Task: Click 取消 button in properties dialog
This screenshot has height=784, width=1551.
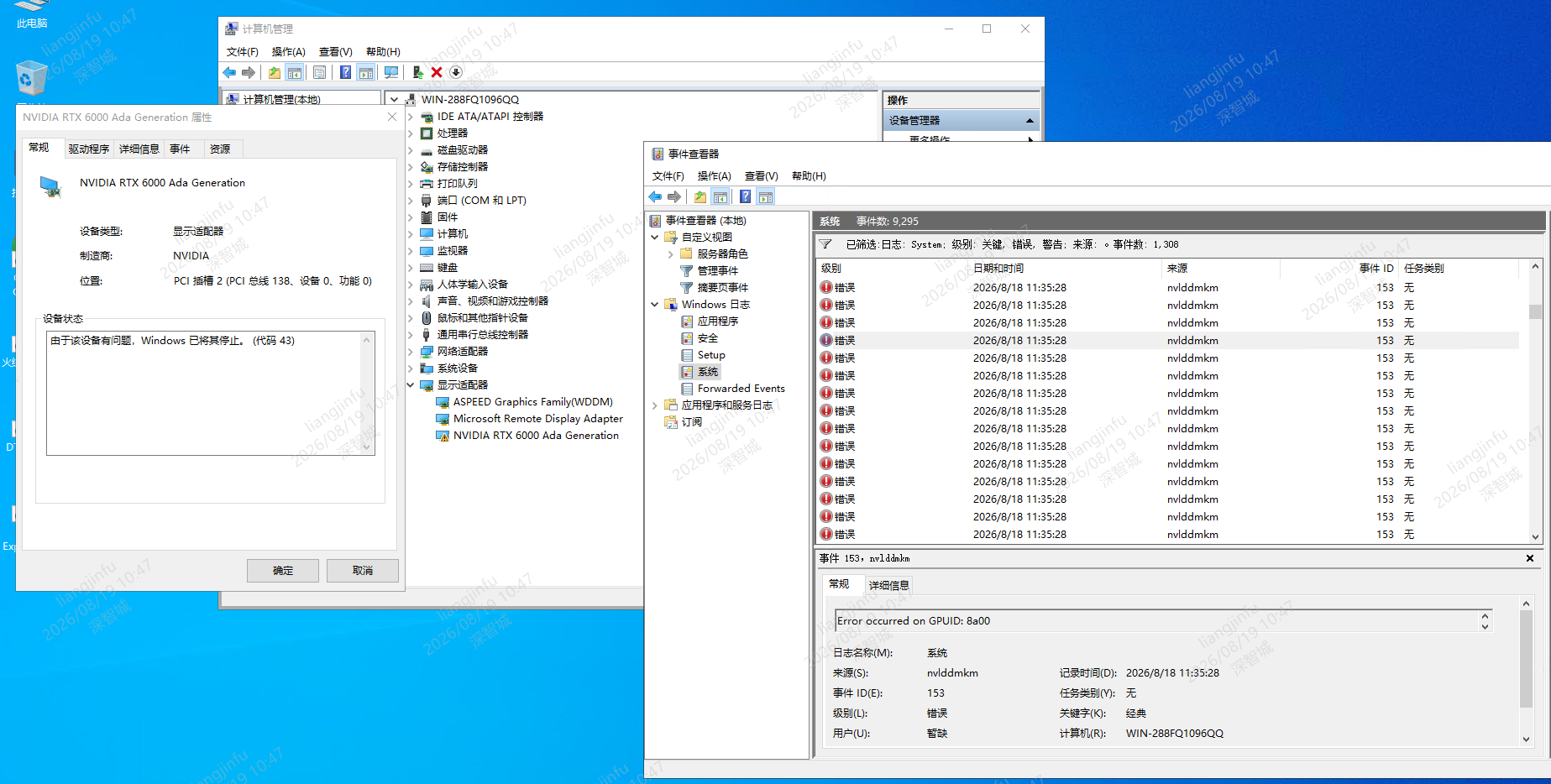Action: 363,571
